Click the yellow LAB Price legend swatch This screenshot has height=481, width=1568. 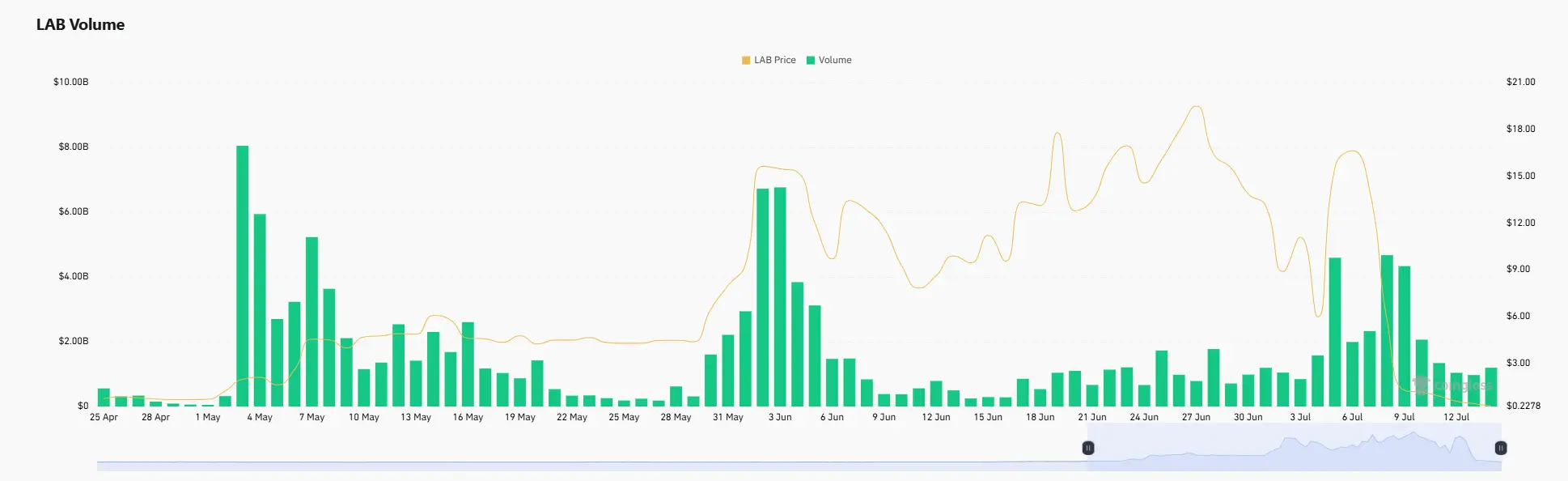coord(746,60)
